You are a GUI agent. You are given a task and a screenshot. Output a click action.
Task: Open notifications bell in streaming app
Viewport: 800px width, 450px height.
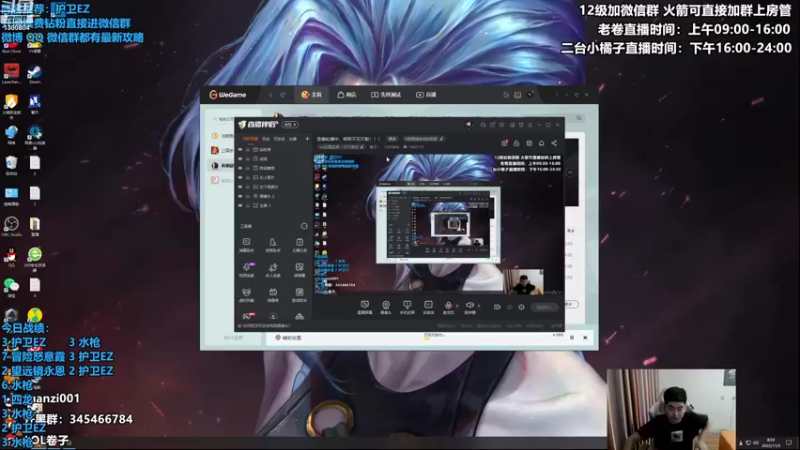[541, 143]
